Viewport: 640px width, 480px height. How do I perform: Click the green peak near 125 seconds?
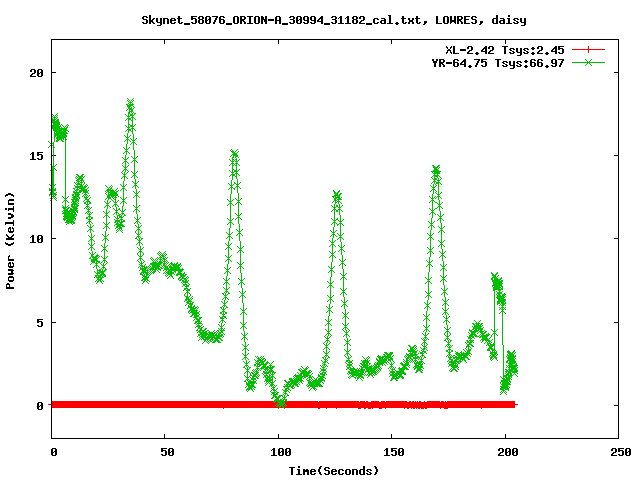coord(337,195)
